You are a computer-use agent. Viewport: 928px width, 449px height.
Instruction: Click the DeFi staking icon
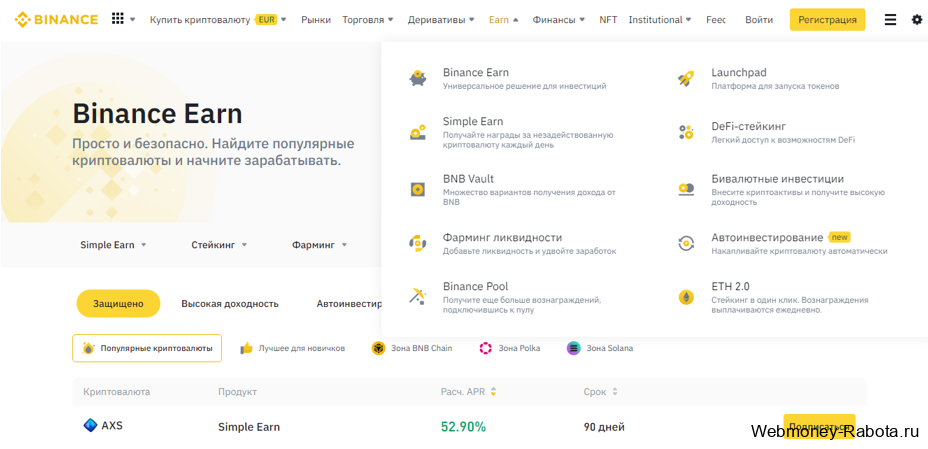click(x=686, y=132)
